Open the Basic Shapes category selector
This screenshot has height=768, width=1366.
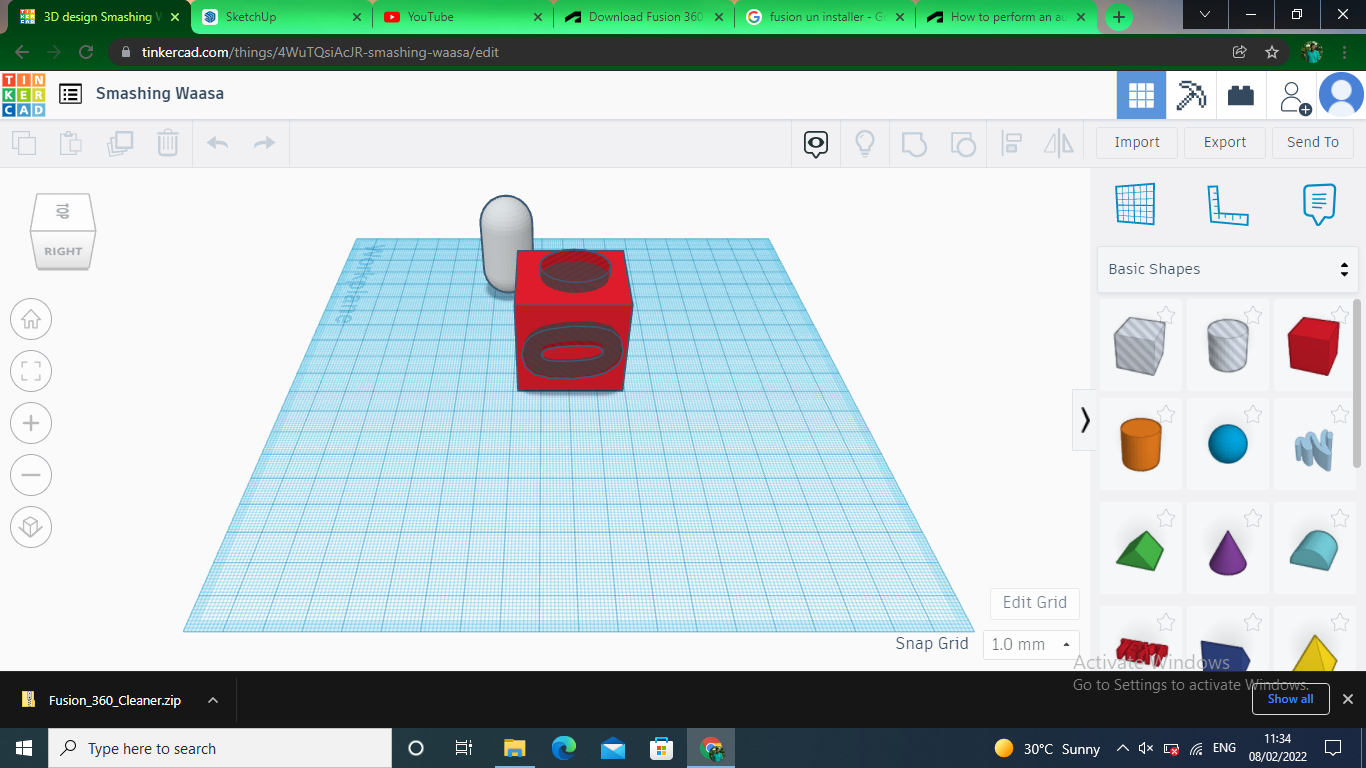point(1228,269)
